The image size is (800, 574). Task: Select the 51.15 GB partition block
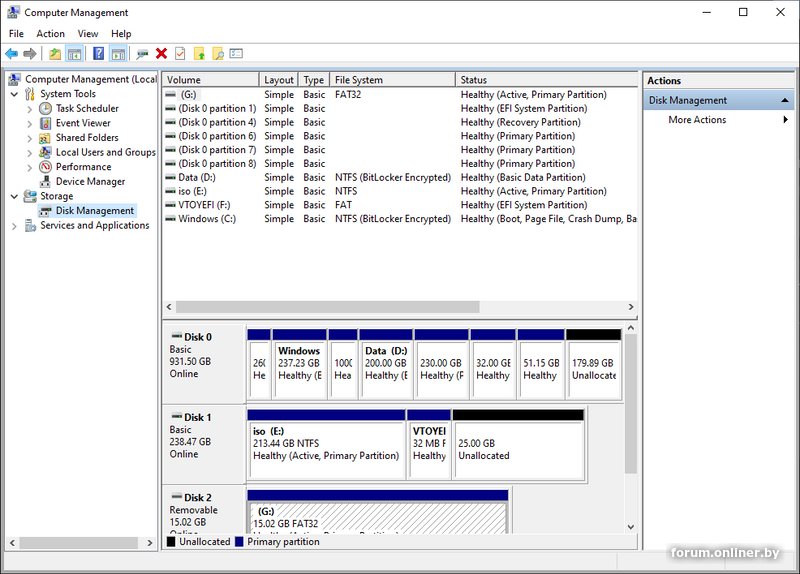pyautogui.click(x=541, y=364)
